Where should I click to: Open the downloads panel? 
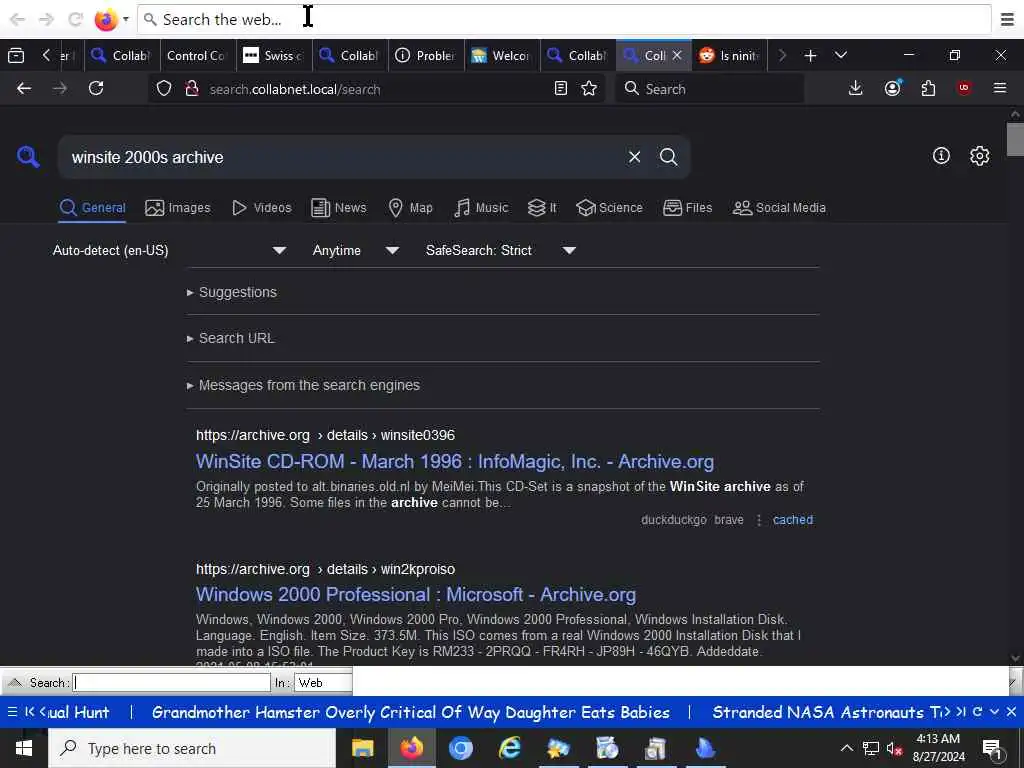(856, 88)
